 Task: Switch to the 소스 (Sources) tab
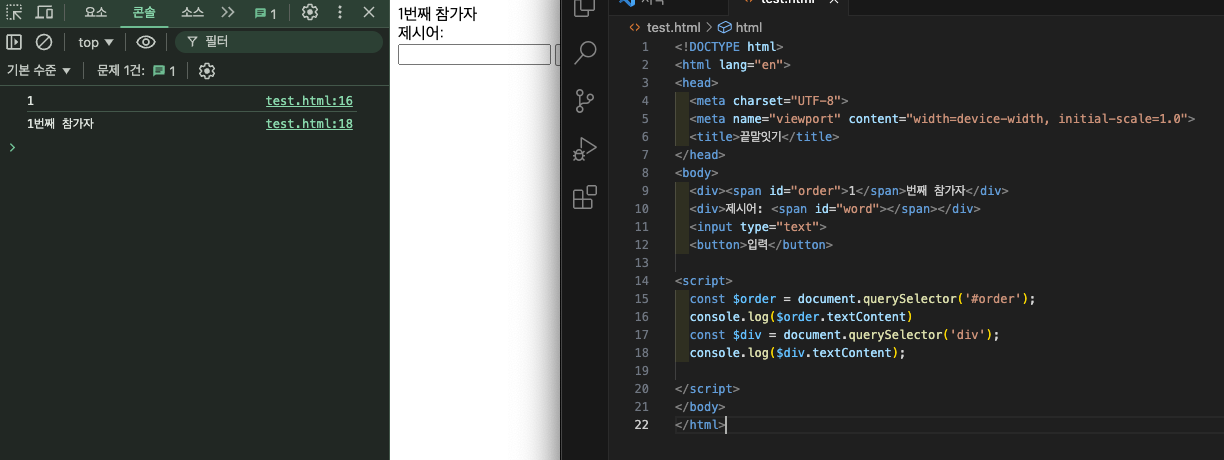click(x=192, y=13)
